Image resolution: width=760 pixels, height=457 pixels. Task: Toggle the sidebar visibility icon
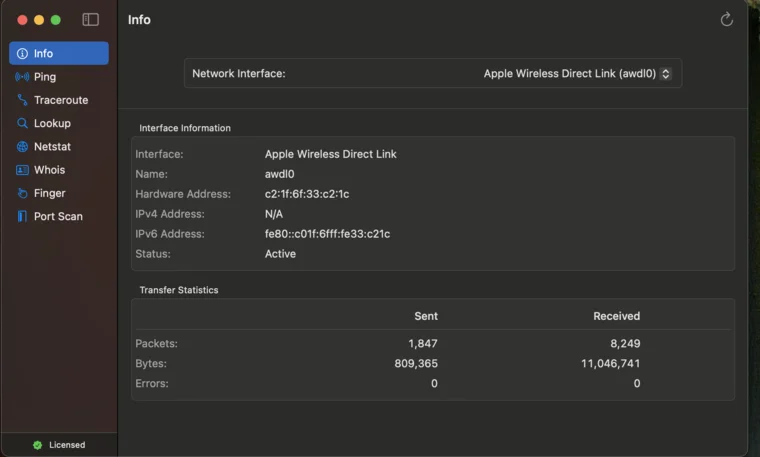pyautogui.click(x=91, y=19)
